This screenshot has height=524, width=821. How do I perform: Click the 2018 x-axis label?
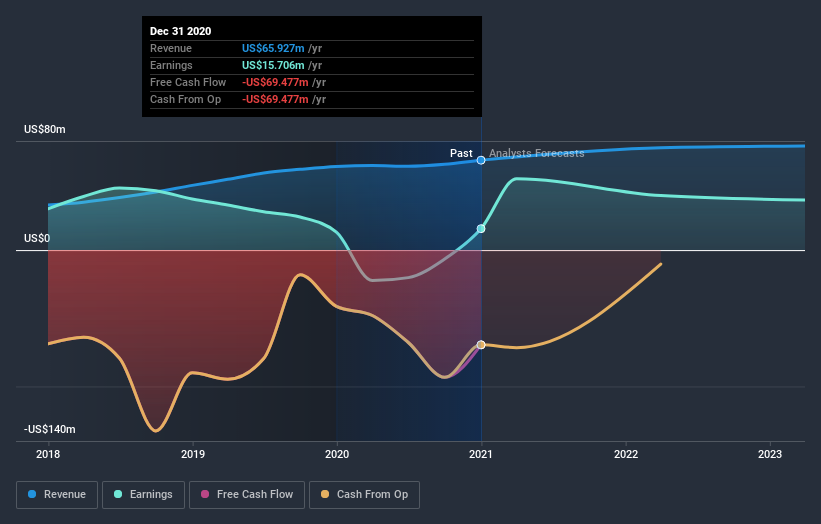(48, 454)
